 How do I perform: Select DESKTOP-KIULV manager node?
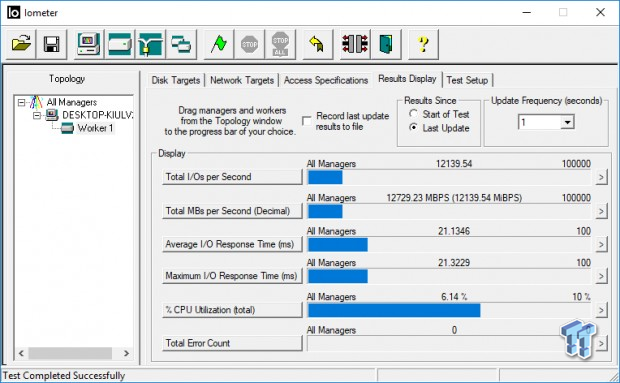[97, 115]
